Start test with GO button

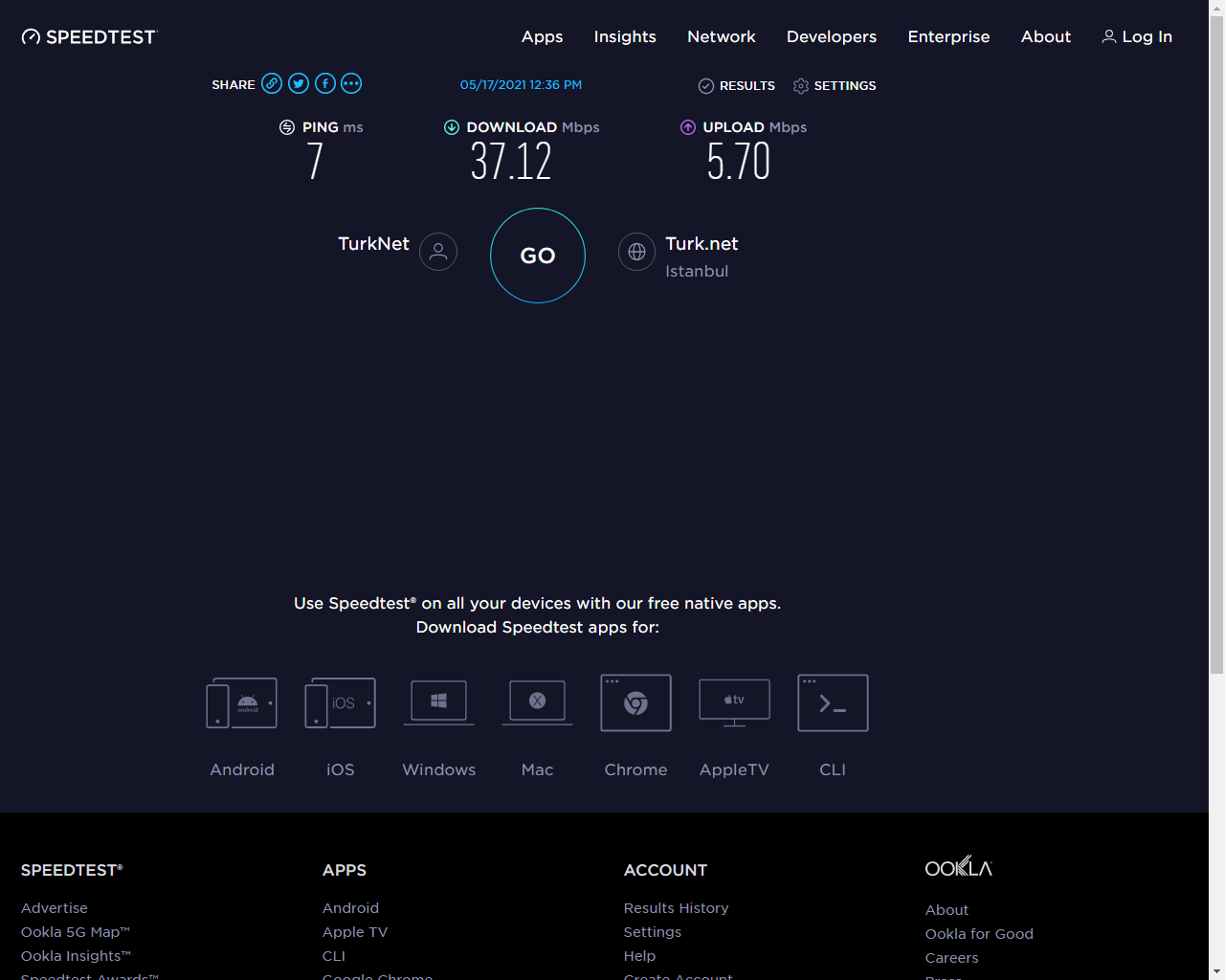[x=538, y=256]
